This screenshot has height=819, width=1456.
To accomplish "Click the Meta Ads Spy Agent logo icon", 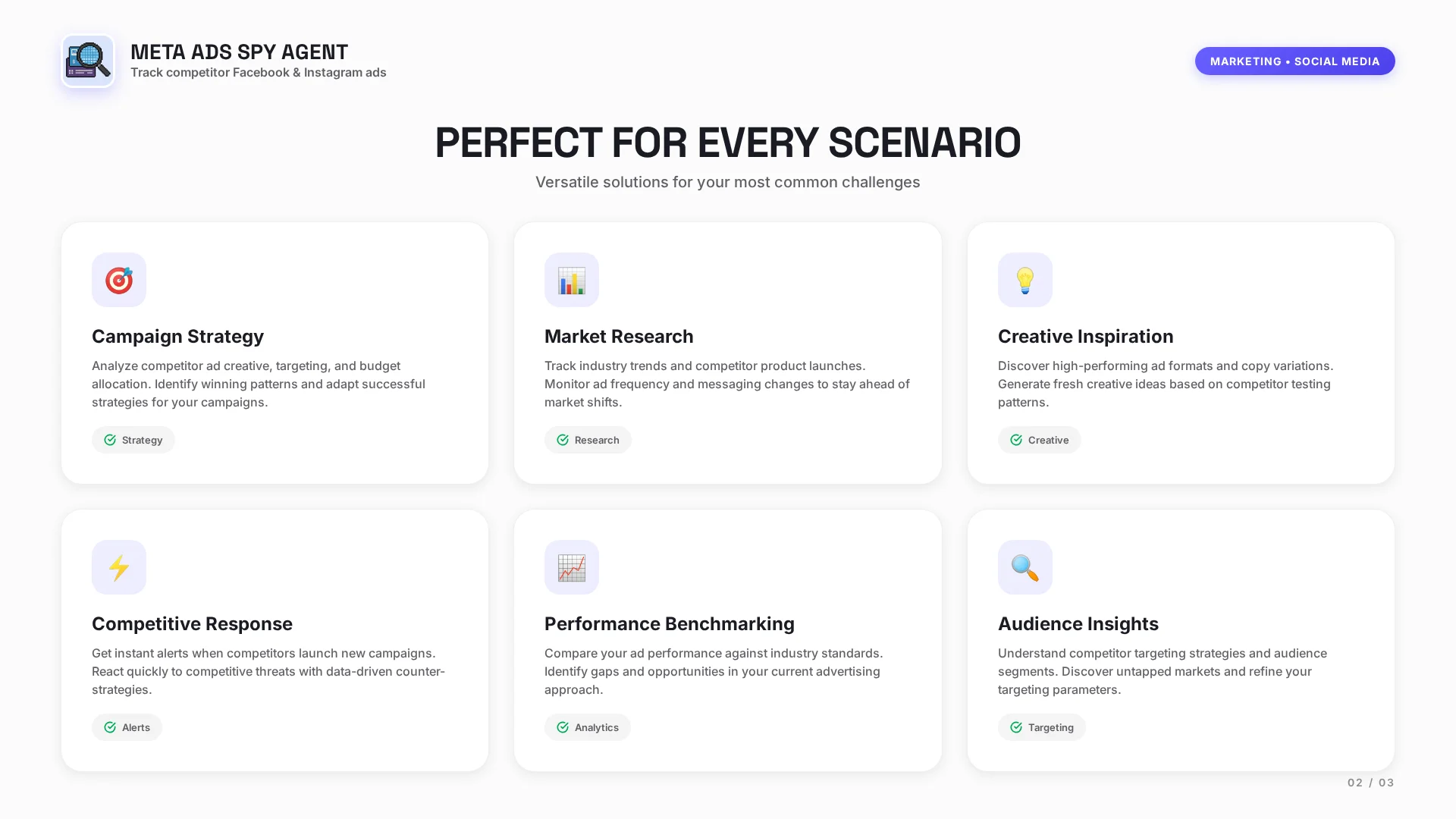I will [88, 61].
